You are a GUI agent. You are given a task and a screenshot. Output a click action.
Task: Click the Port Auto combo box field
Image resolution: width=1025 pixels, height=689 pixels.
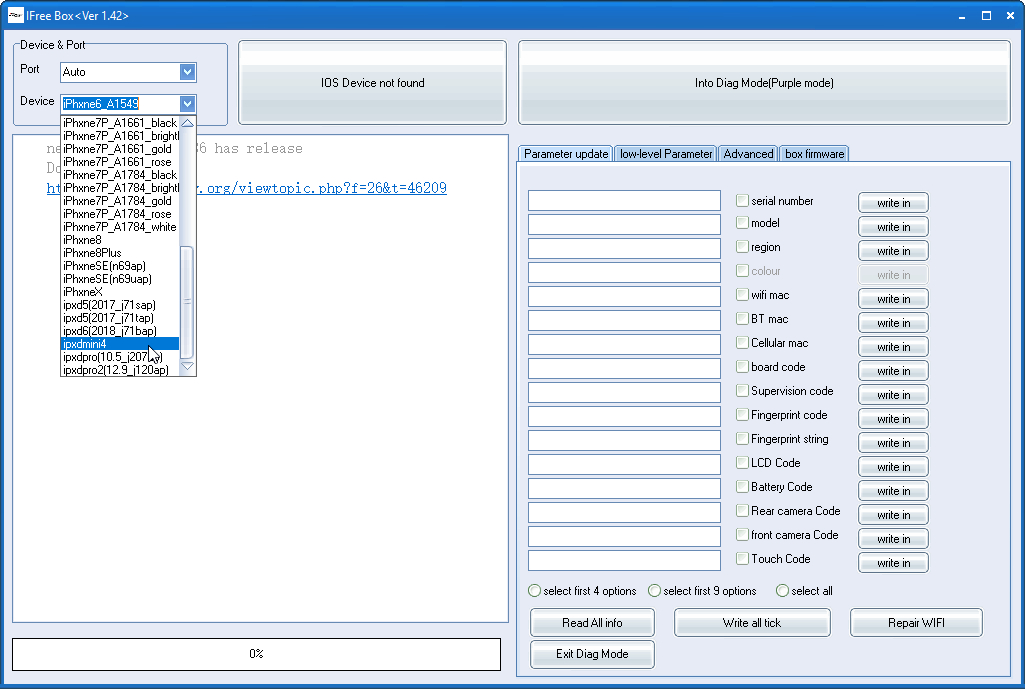[x=120, y=72]
